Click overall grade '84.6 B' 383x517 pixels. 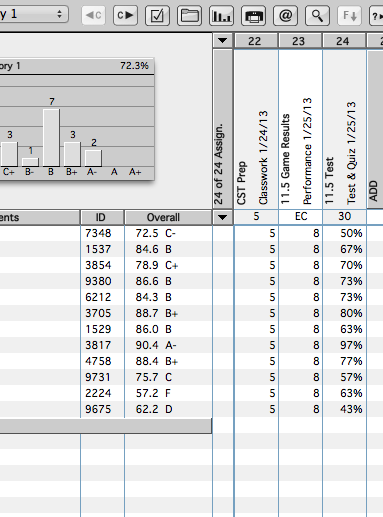(x=153, y=249)
